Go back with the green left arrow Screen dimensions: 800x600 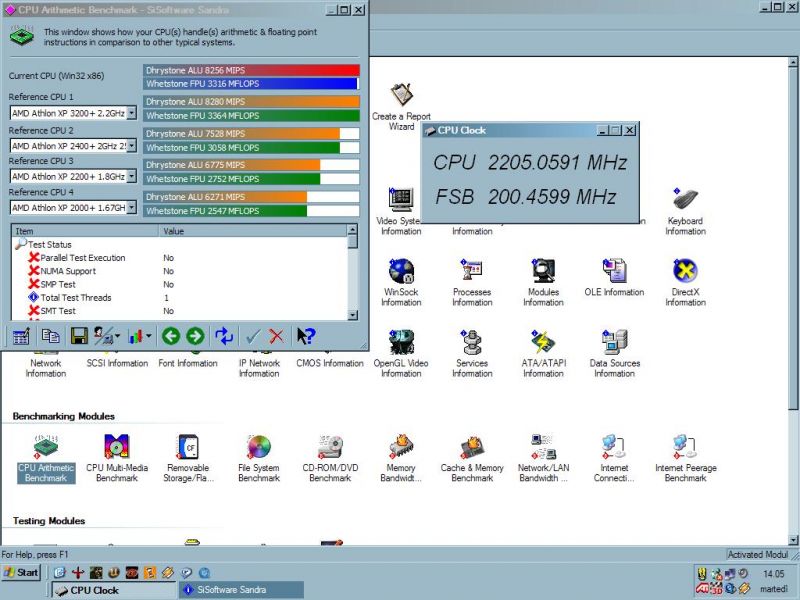tap(171, 336)
